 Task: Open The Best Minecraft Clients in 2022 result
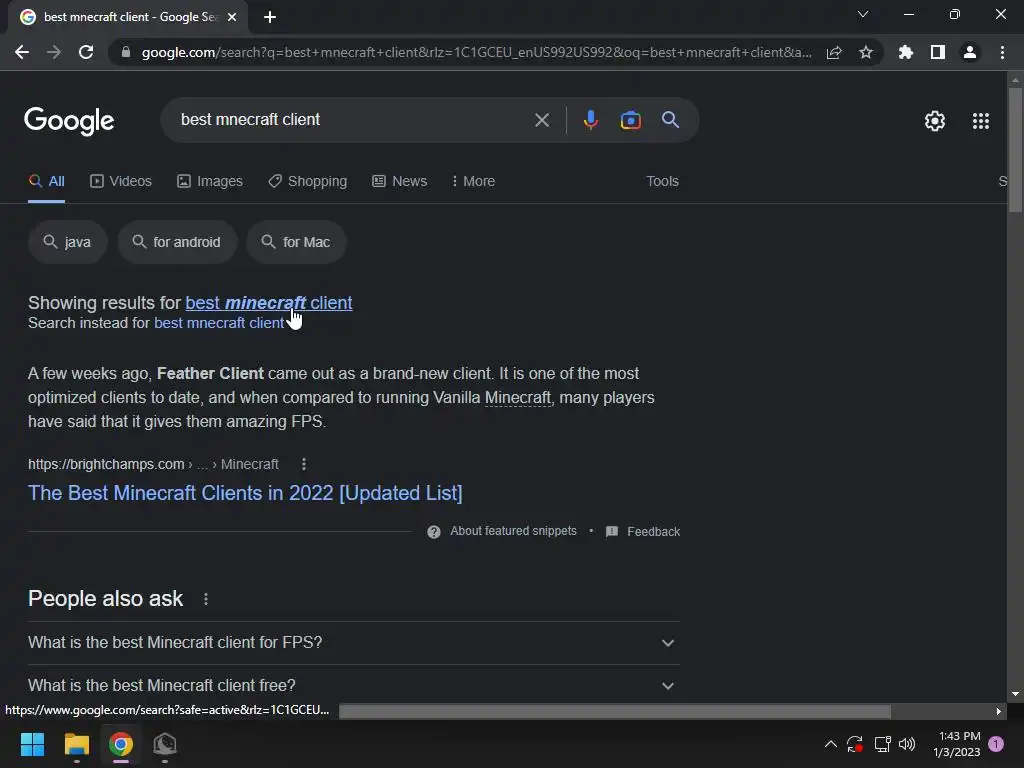point(245,493)
